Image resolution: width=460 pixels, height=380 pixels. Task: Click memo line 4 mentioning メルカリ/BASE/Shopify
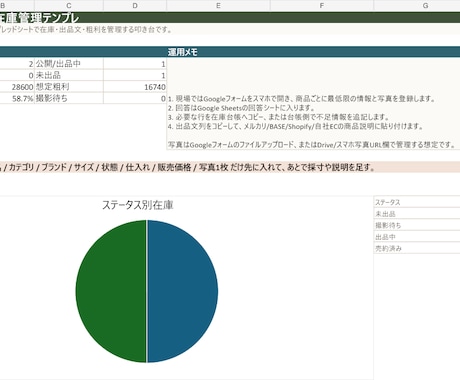point(296,126)
